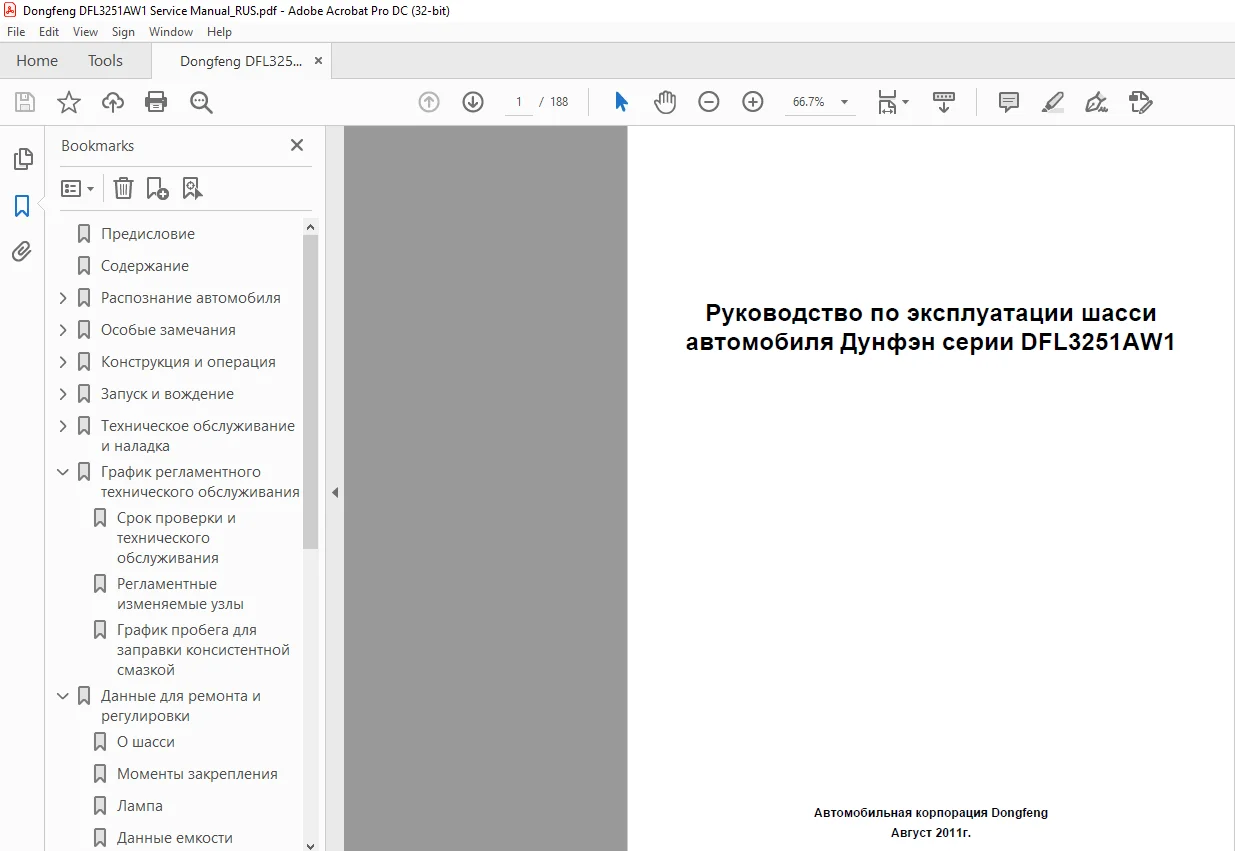Go to Данные емкости bookmark

(175, 838)
